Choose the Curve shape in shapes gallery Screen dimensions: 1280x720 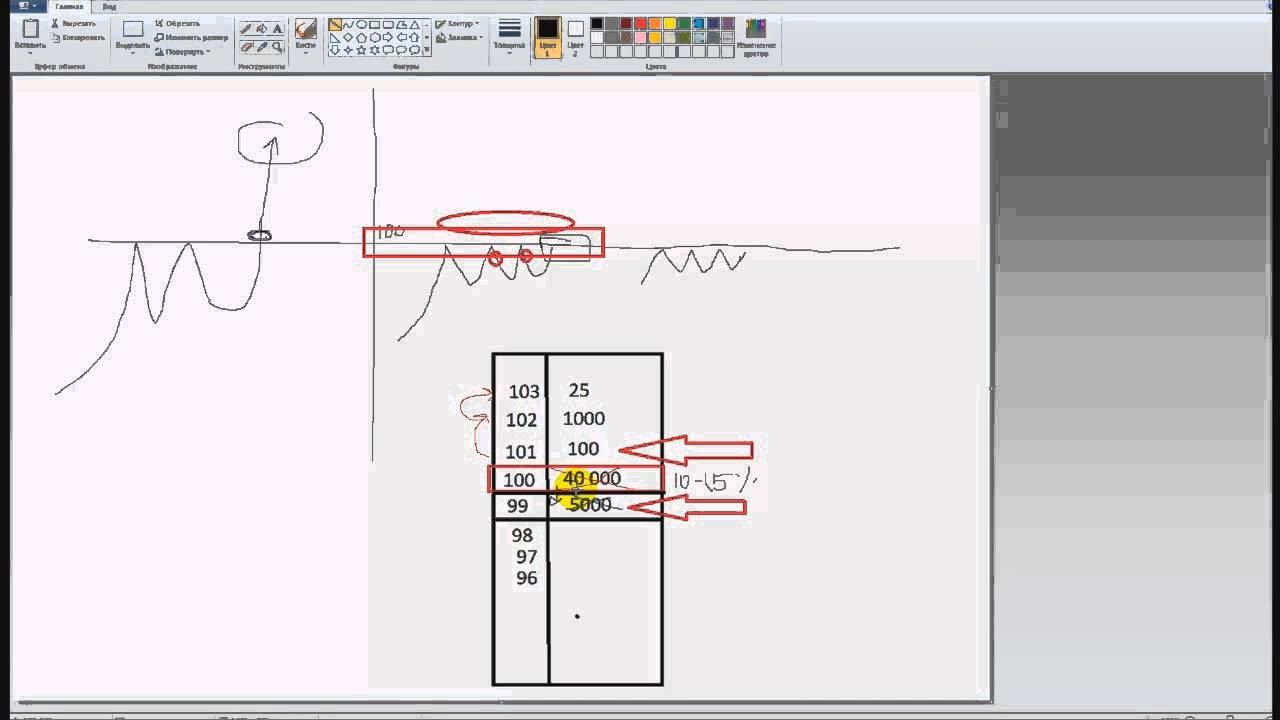[348, 24]
